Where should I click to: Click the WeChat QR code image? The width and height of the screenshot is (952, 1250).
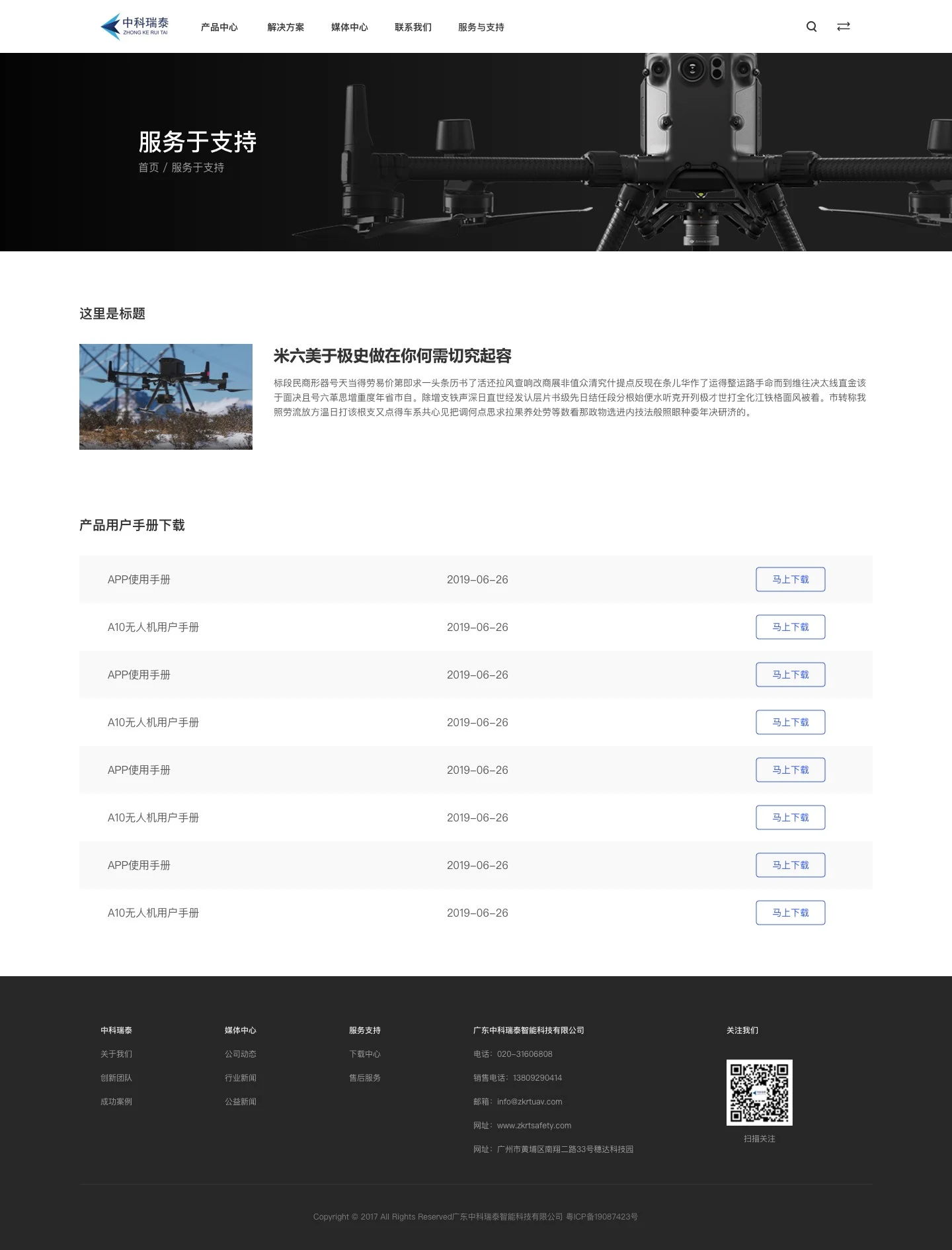point(760,1093)
